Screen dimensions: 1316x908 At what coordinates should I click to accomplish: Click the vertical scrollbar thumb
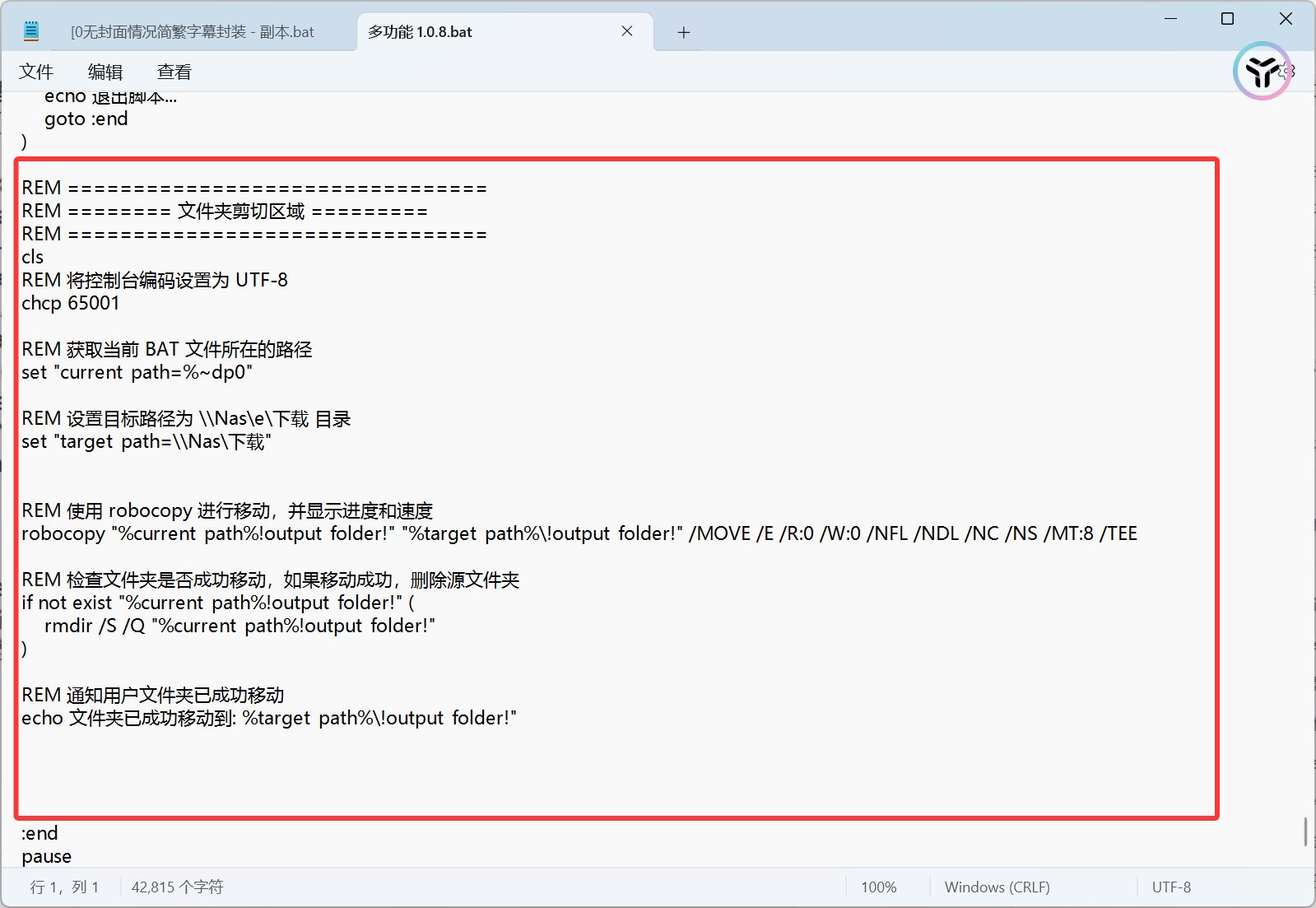click(1305, 831)
